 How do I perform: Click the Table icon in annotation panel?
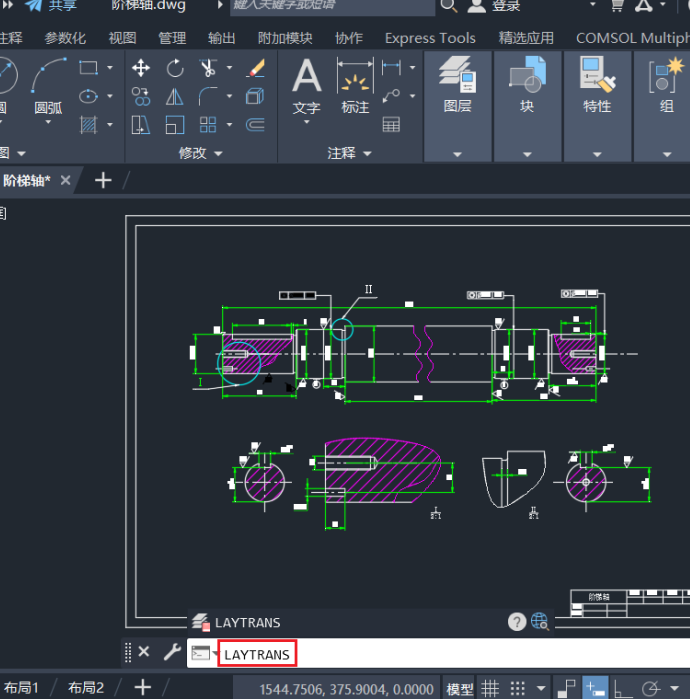tap(391, 125)
